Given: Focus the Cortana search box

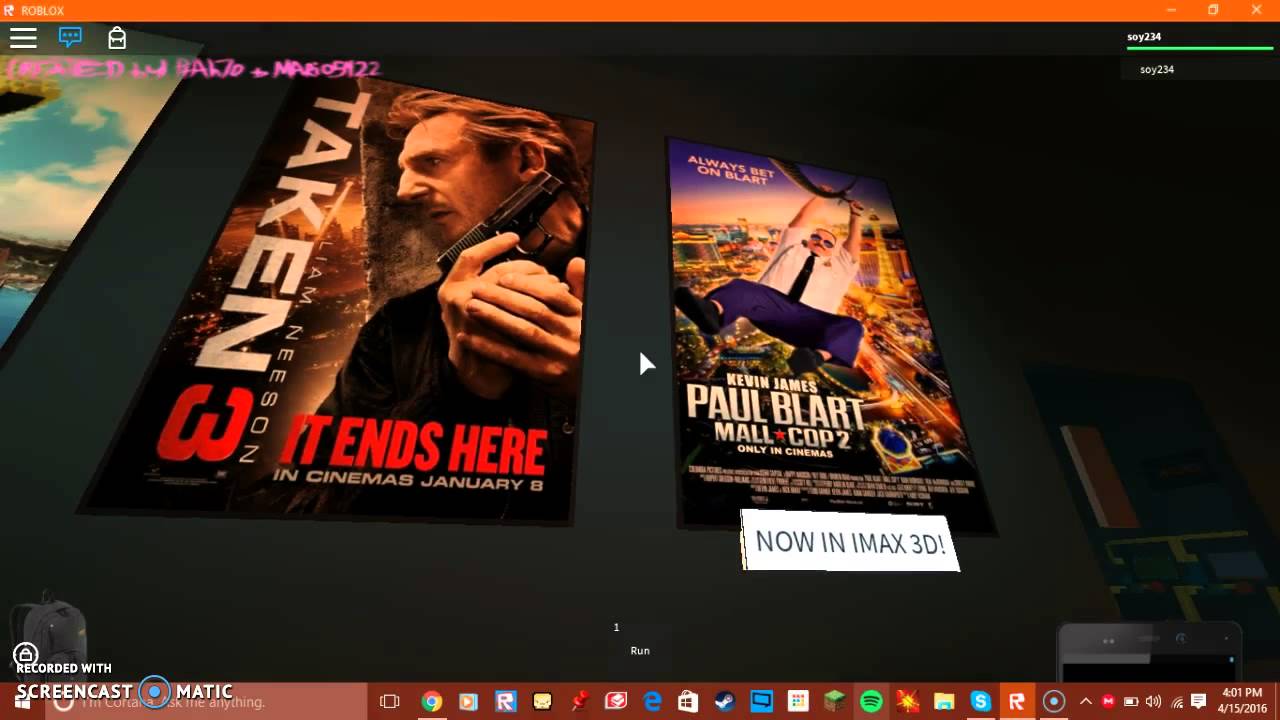Looking at the screenshot, I should coord(205,701).
